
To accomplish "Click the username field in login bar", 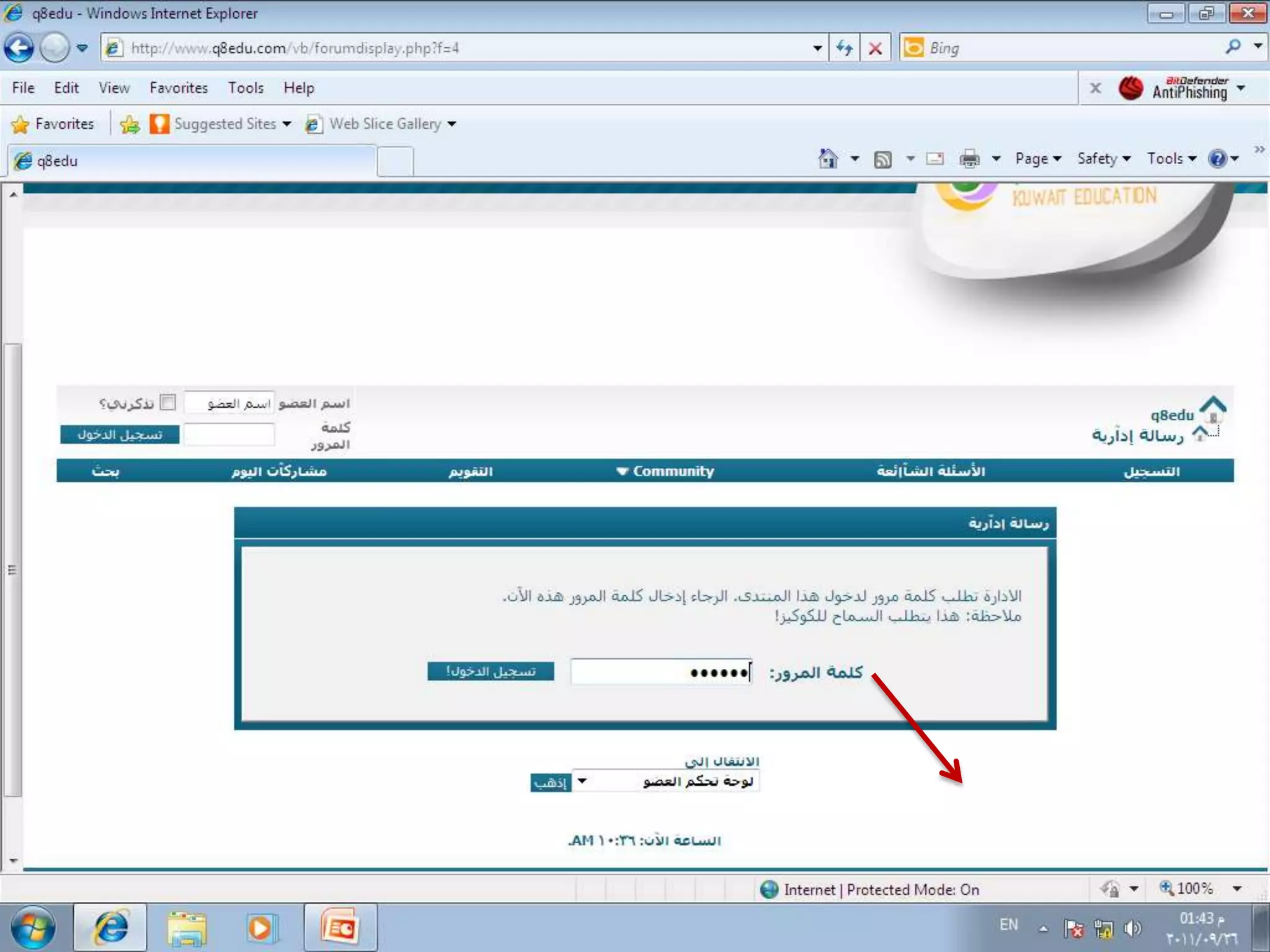I will (x=229, y=403).
